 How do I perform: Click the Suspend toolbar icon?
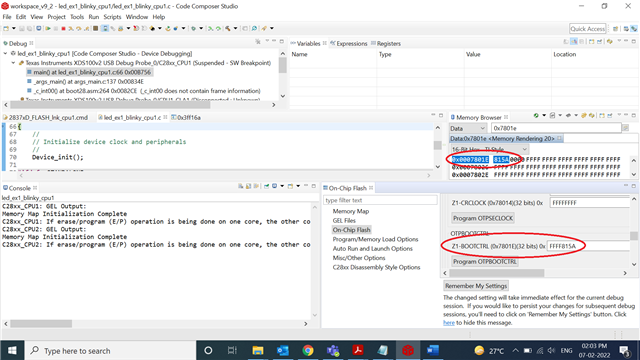[x=56, y=29]
